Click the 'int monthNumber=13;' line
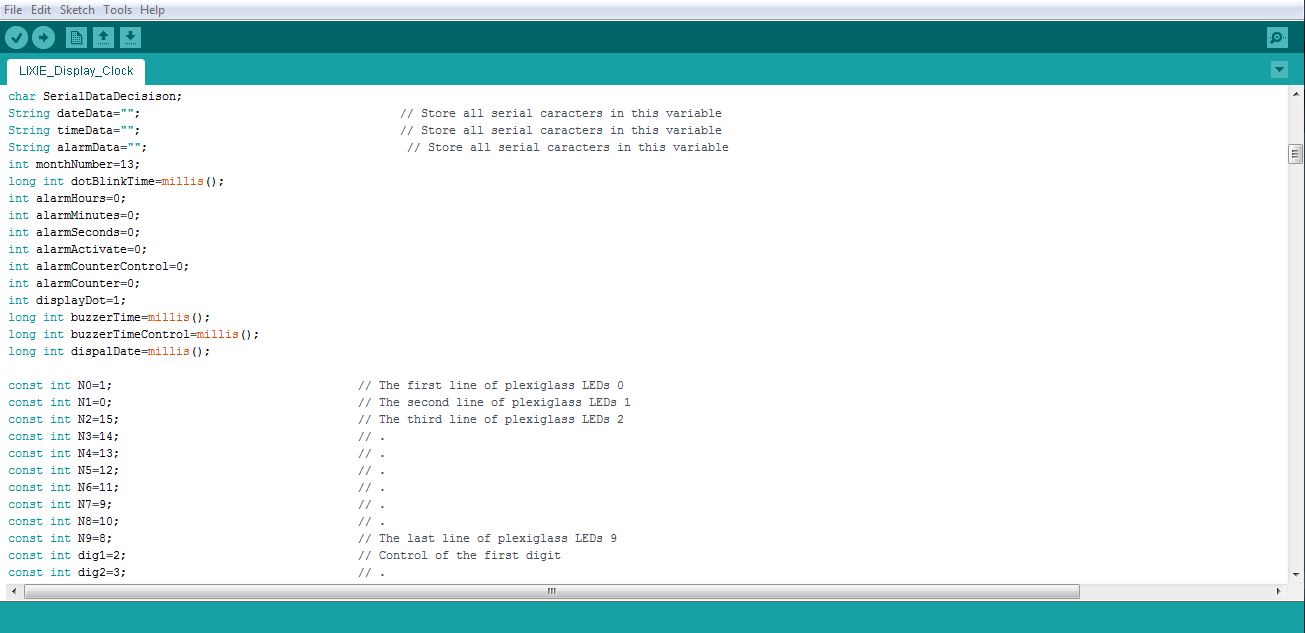 [x=74, y=165]
